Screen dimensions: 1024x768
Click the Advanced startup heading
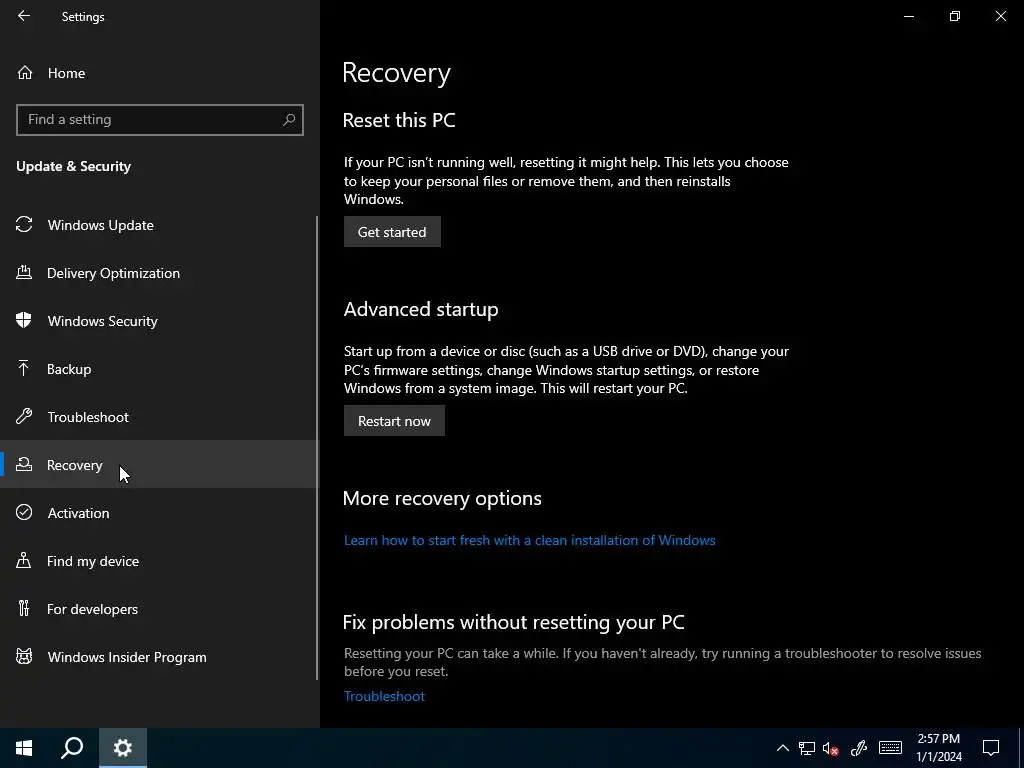pyautogui.click(x=421, y=309)
